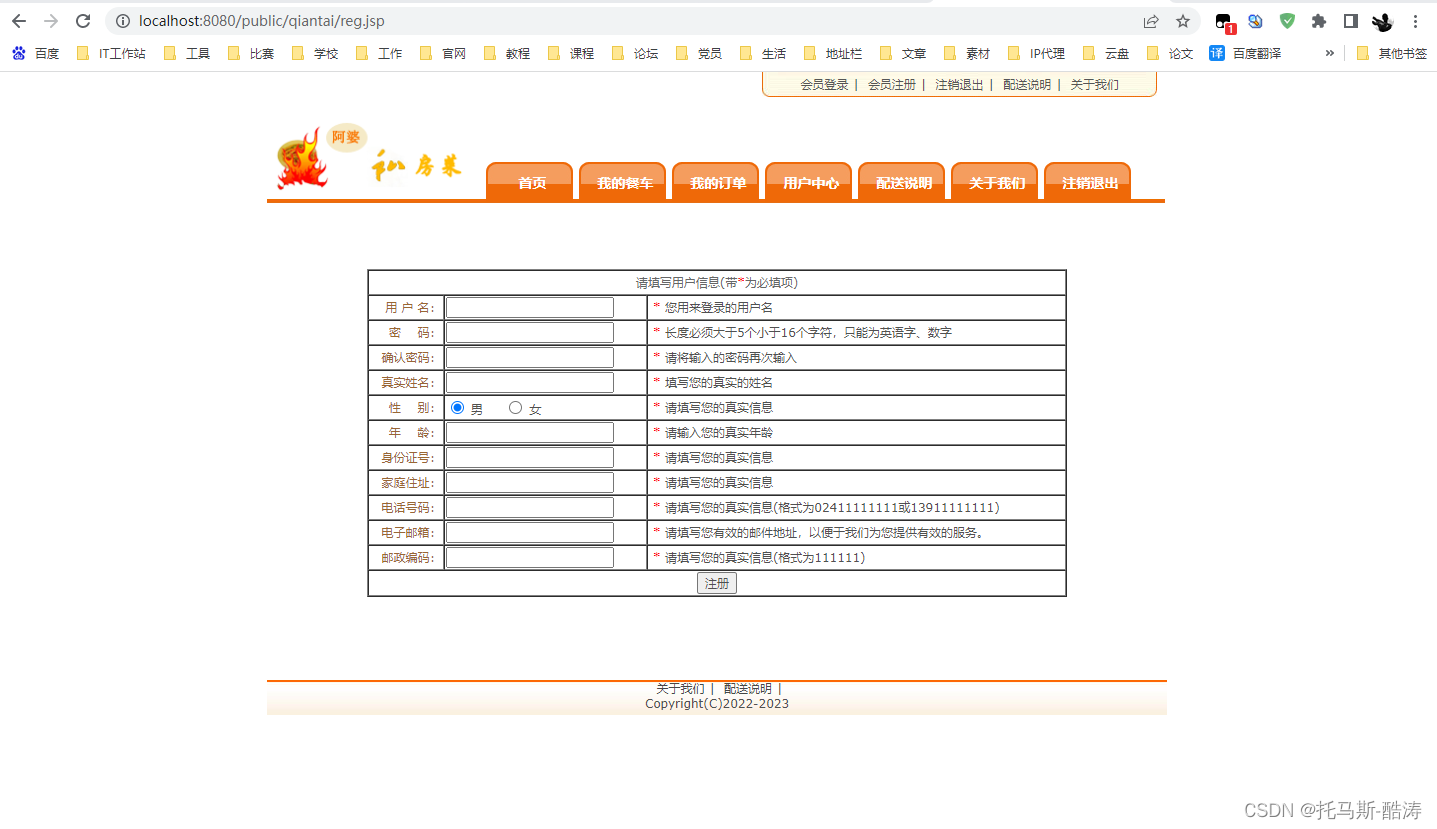
Task: Open the 工作 bookmark folder
Action: (379, 53)
